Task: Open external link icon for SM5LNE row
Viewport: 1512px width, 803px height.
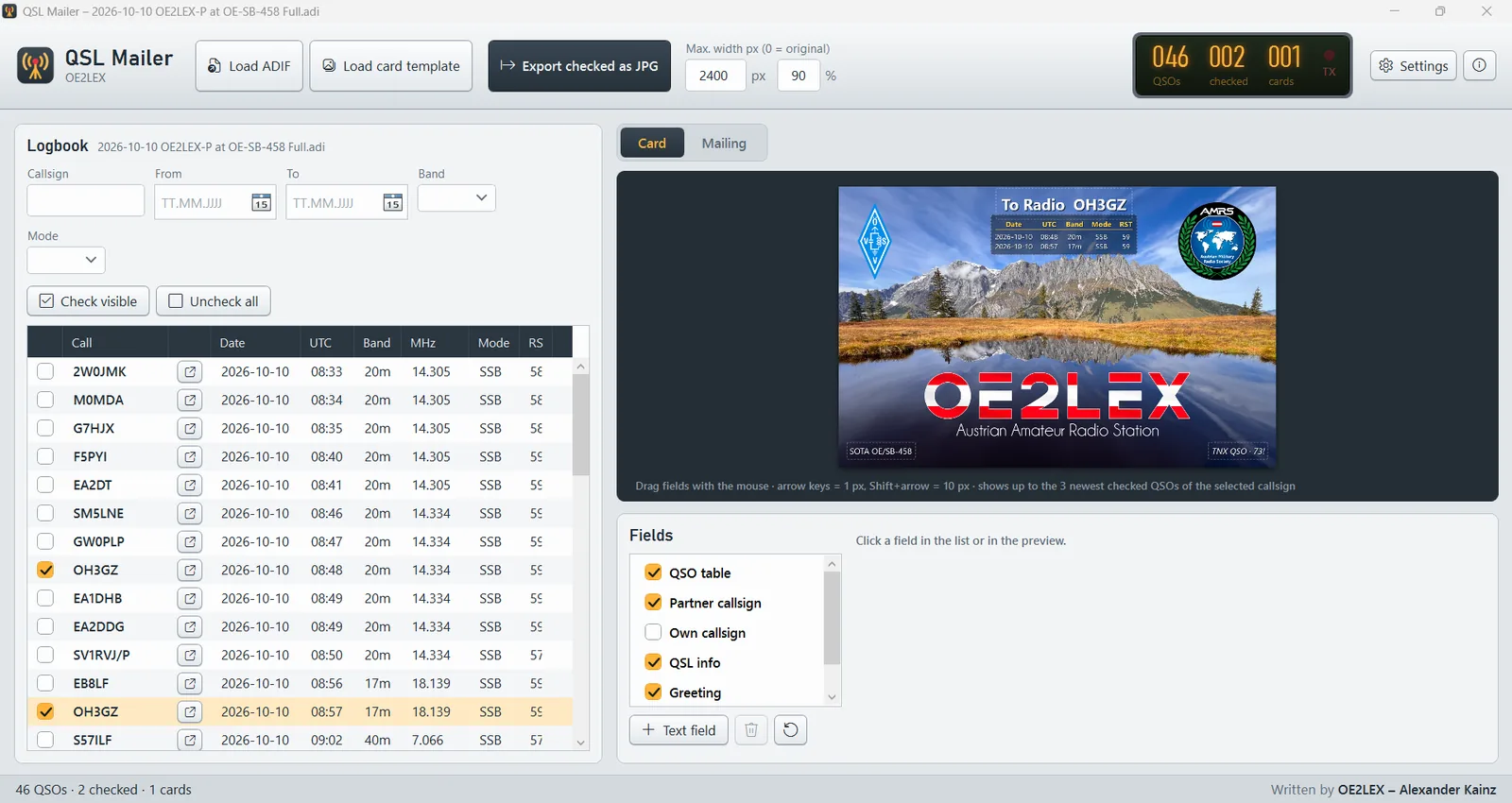Action: pos(190,514)
